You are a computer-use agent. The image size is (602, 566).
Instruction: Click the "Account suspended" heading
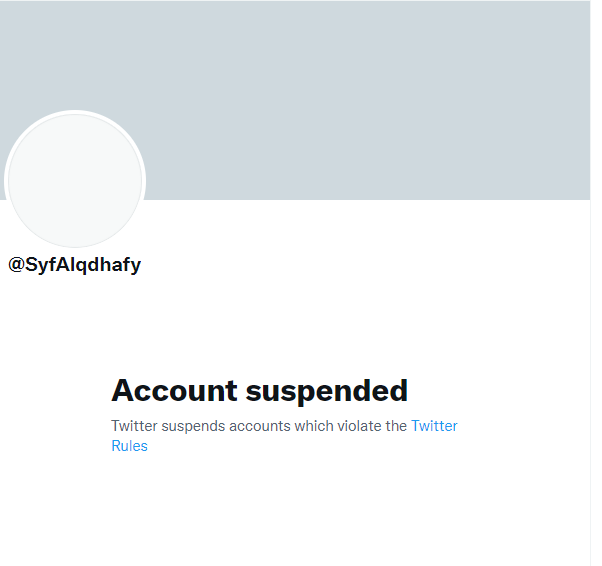[259, 390]
